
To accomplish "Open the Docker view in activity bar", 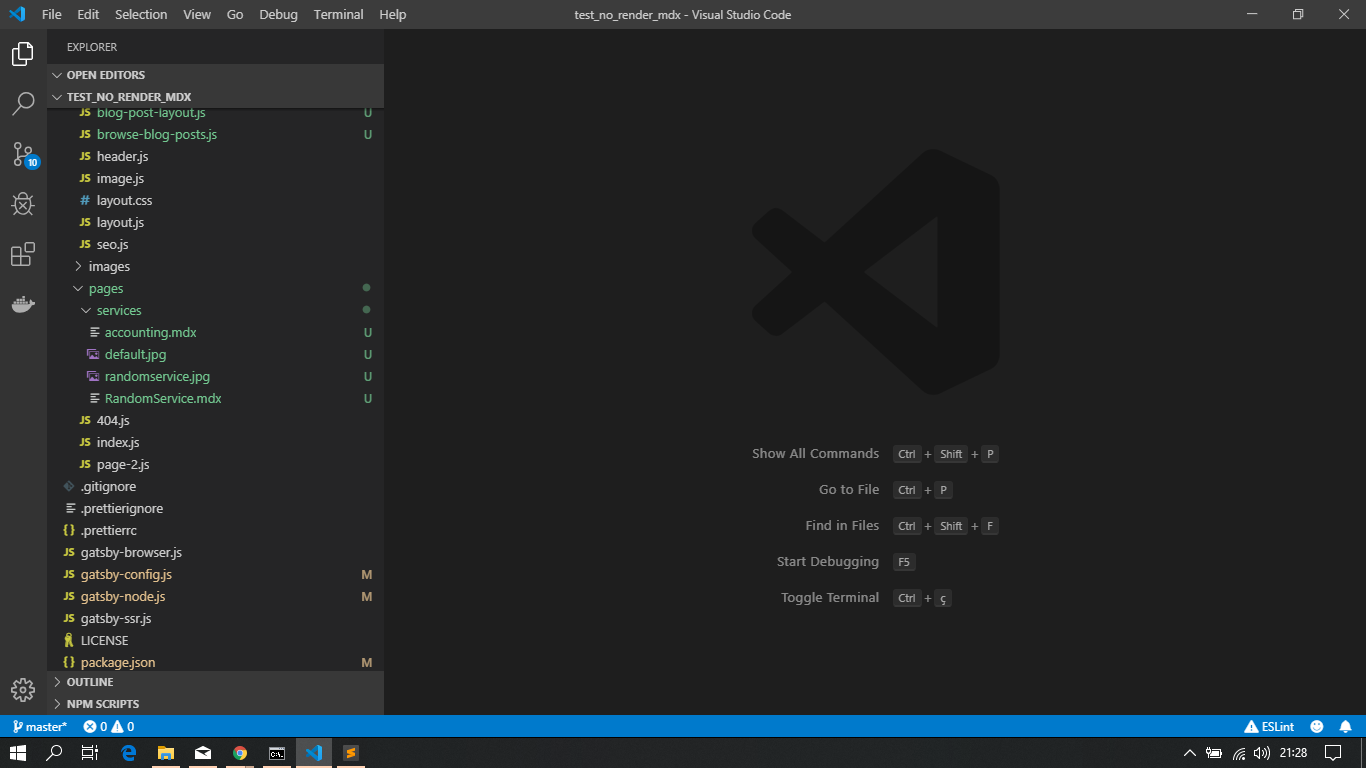I will tap(23, 304).
